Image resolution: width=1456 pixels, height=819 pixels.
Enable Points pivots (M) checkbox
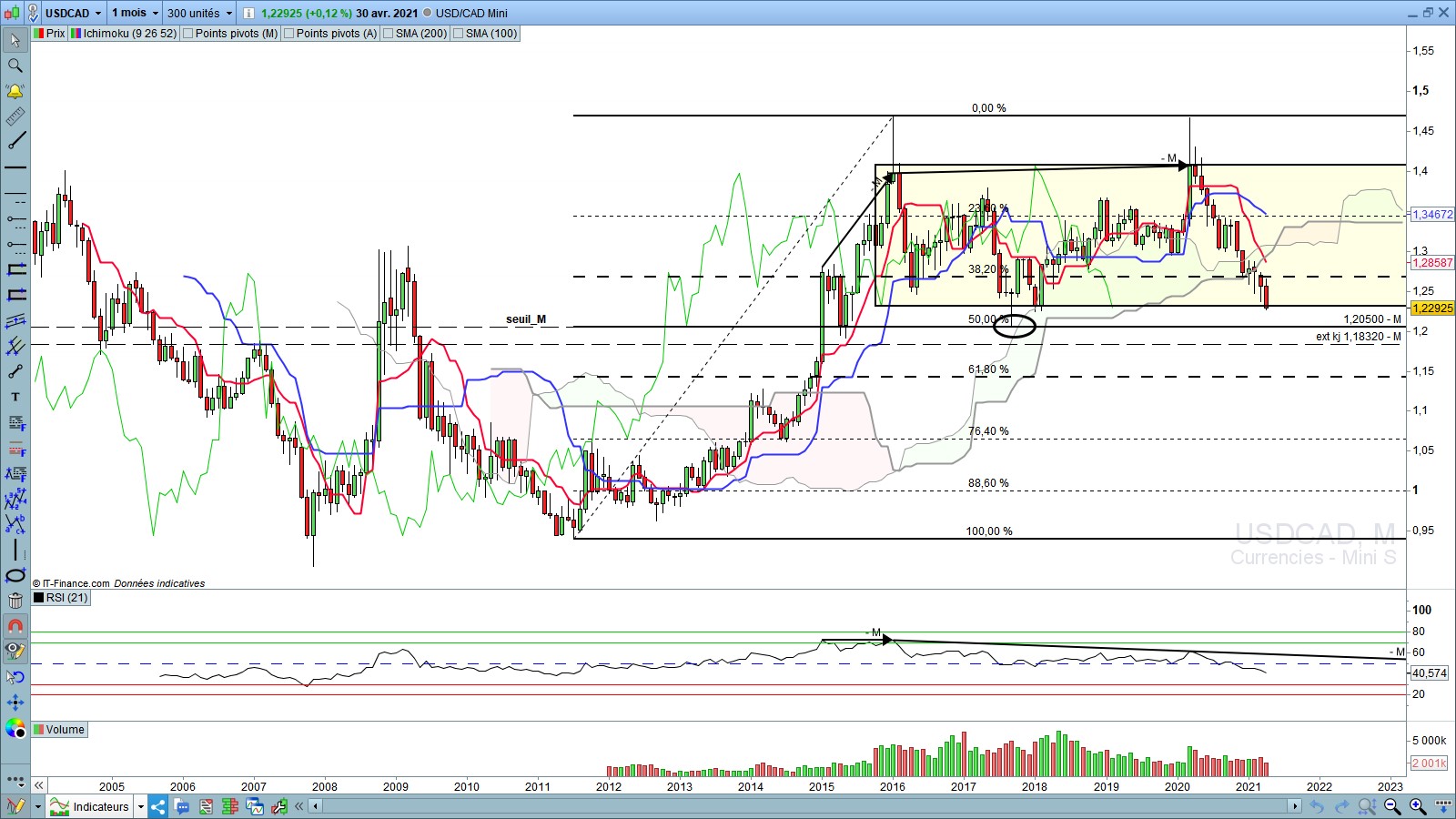click(188, 34)
